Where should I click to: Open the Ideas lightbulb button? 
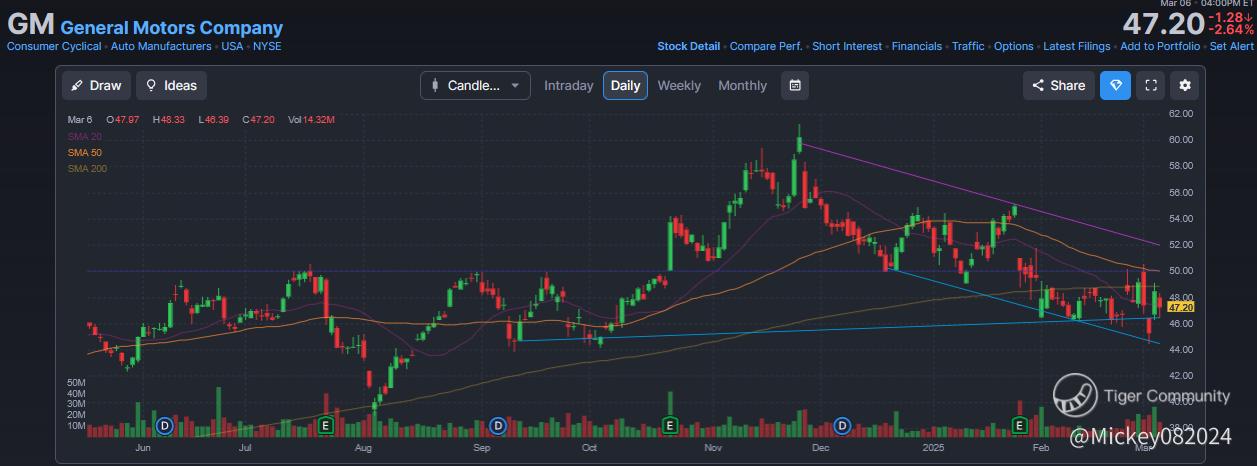(x=171, y=86)
